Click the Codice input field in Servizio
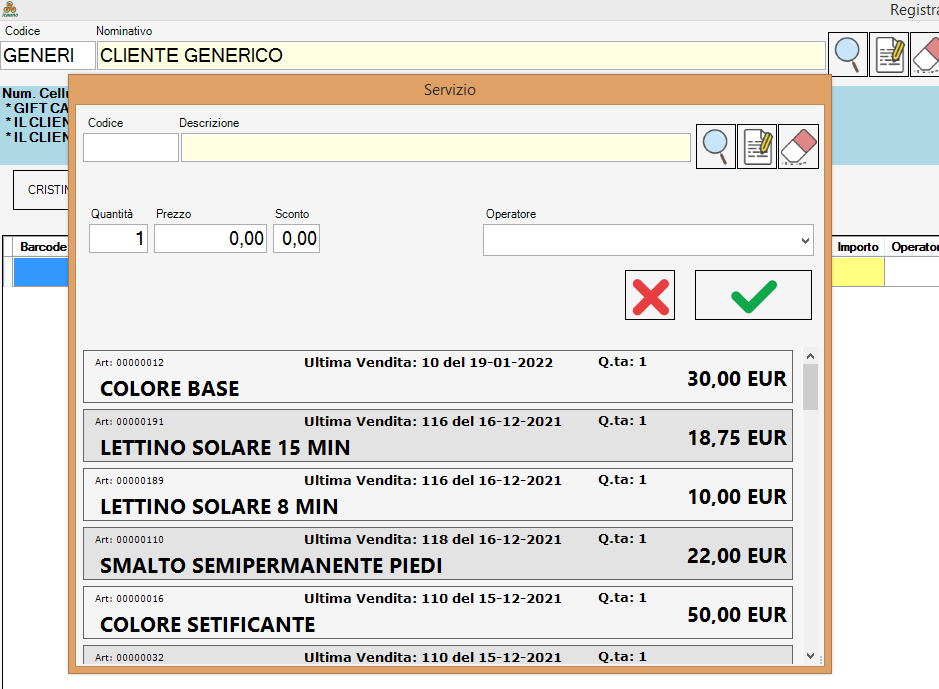This screenshot has height=689, width=939. (130, 148)
